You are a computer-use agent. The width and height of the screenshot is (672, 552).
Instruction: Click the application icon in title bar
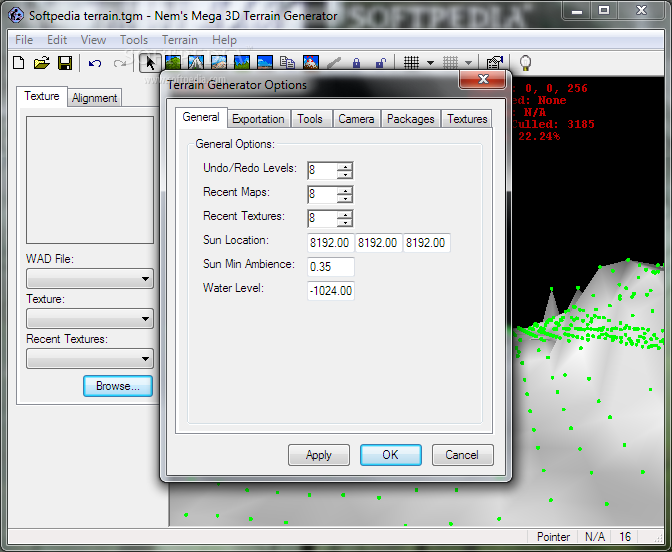pyautogui.click(x=16, y=15)
